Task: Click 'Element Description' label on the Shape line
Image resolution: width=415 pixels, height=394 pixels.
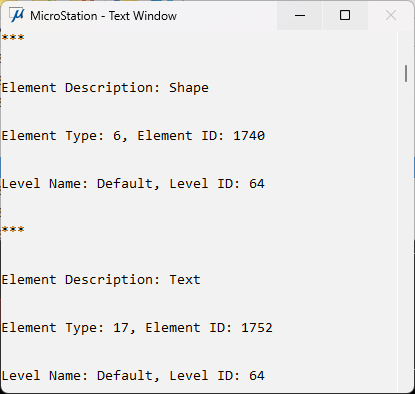Action: 81,88
